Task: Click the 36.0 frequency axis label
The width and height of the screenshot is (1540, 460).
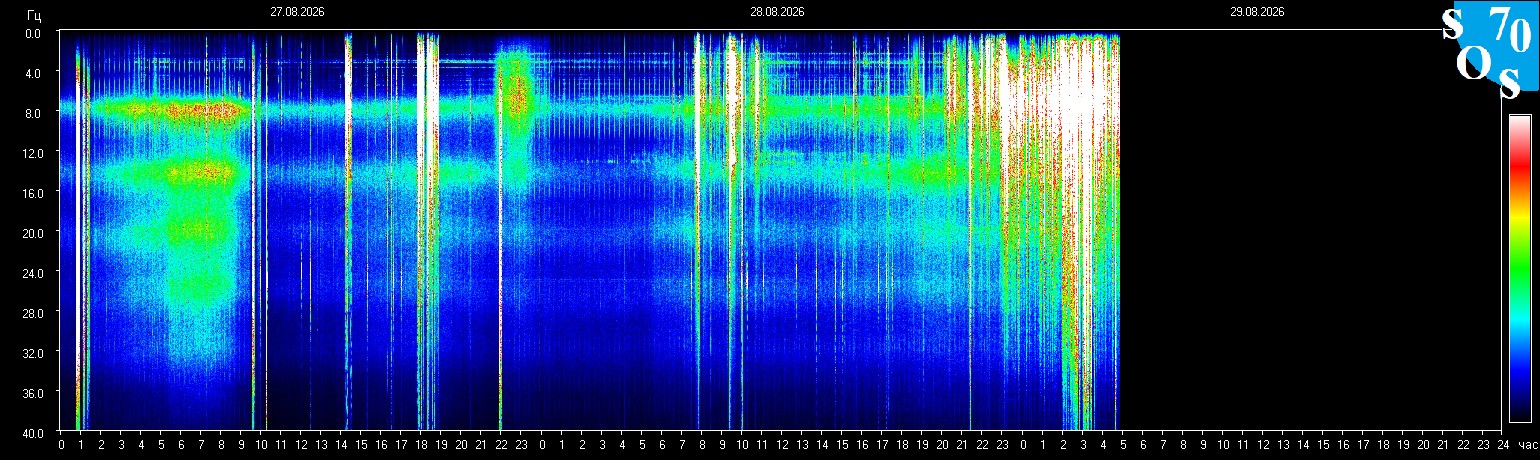Action: coord(32,393)
